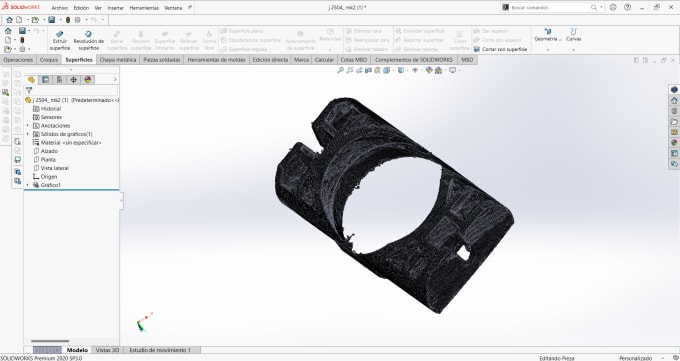Click the feature tree horizontal scrollbar
This screenshot has height=361, width=680.
[x=50, y=341]
